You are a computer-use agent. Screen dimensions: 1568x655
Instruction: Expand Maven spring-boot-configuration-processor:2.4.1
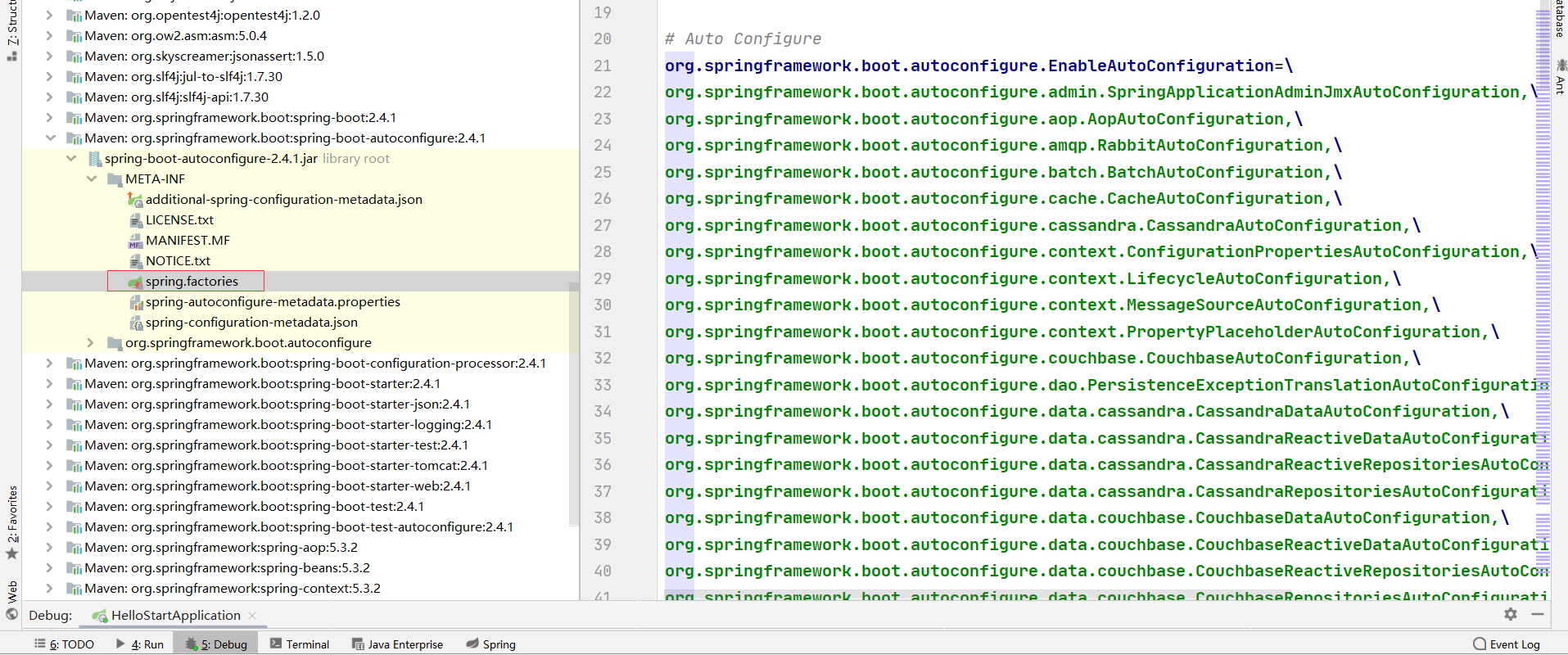51,364
